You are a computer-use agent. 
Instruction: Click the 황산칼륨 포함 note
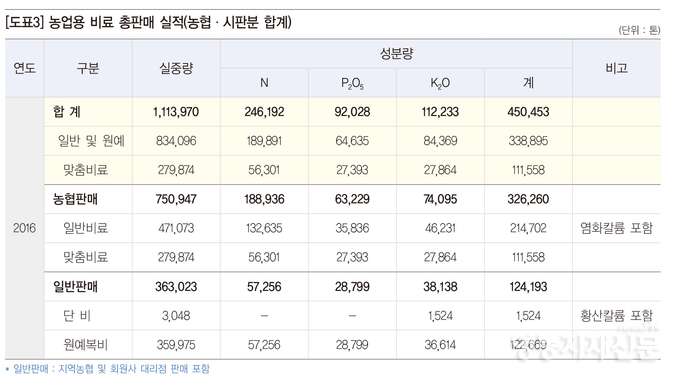coord(616,316)
